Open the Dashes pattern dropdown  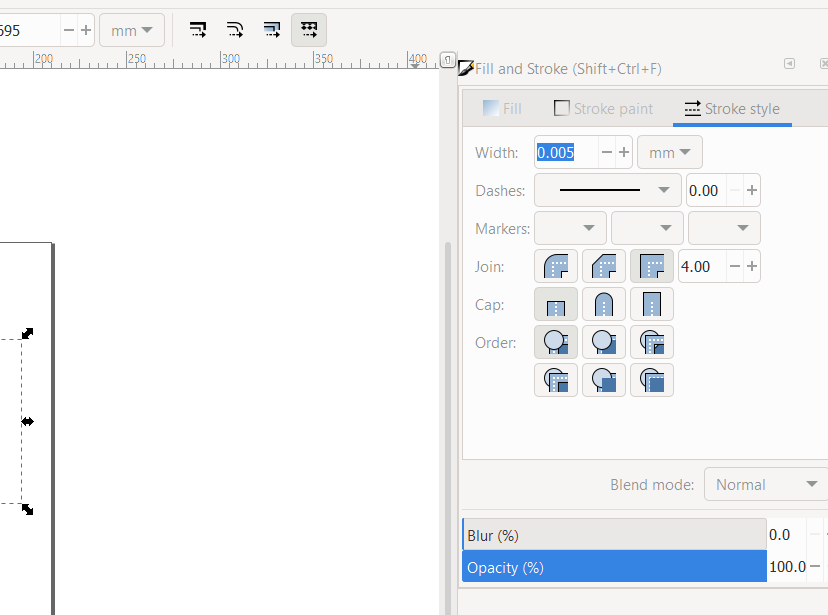click(x=608, y=190)
